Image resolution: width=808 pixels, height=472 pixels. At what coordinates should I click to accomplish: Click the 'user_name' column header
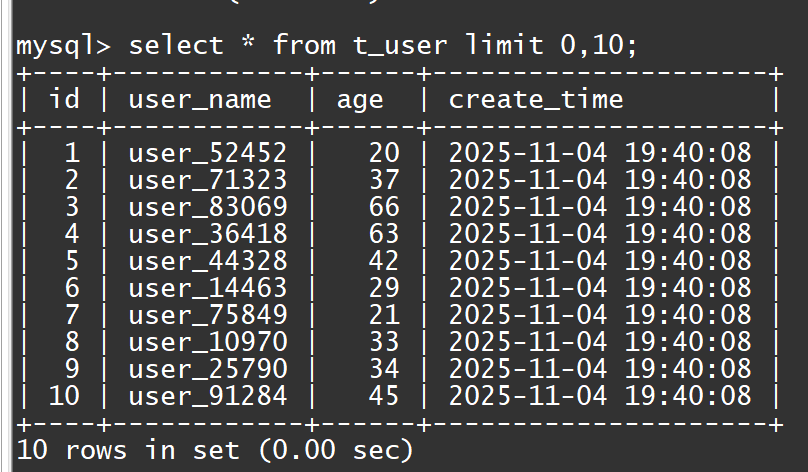pyautogui.click(x=200, y=99)
